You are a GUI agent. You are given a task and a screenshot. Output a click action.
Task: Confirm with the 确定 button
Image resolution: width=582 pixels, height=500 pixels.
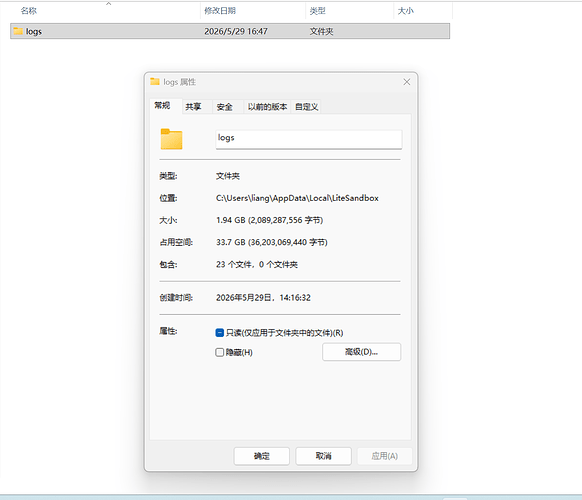(x=262, y=456)
